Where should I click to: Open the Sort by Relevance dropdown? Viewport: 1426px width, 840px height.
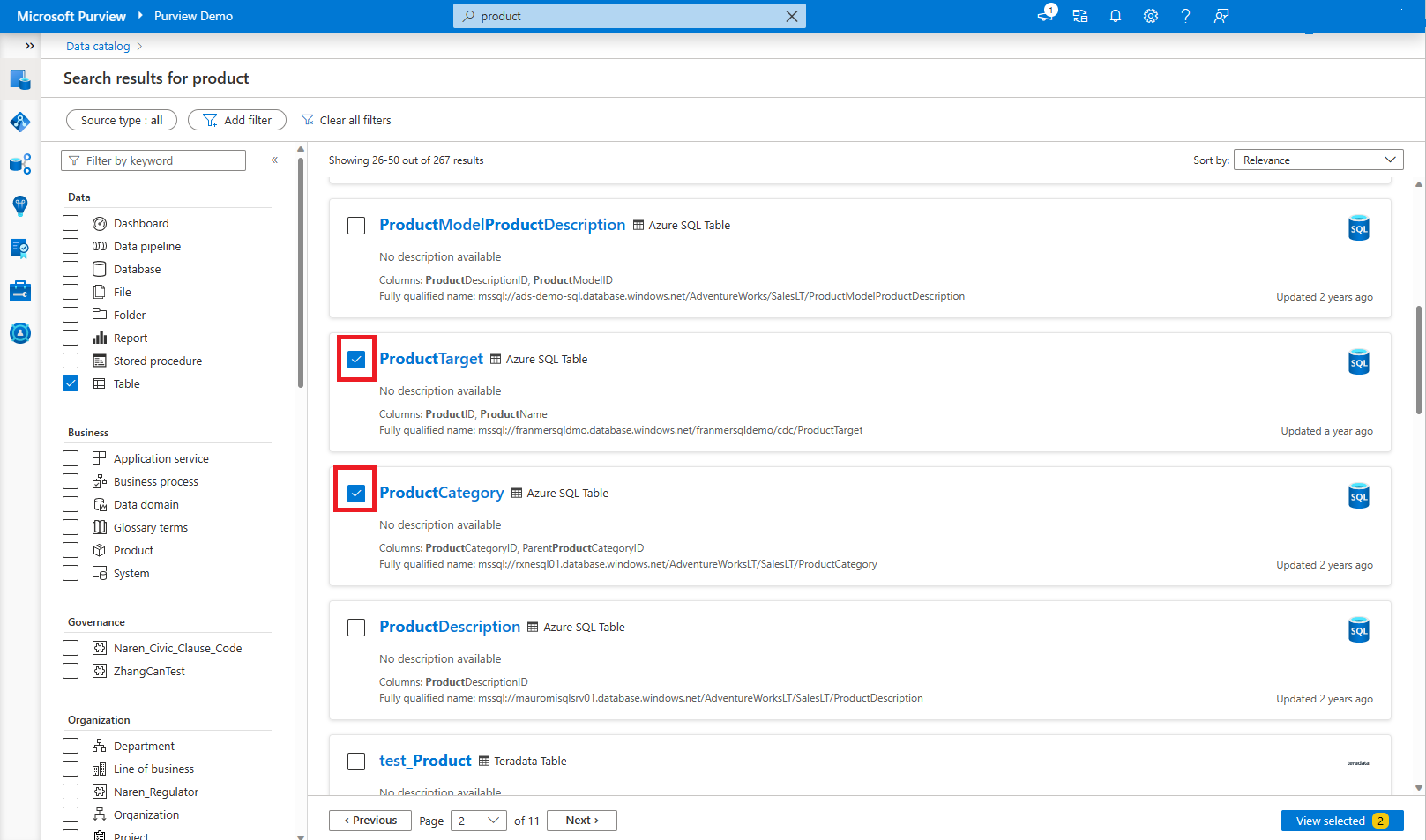[x=1318, y=160]
